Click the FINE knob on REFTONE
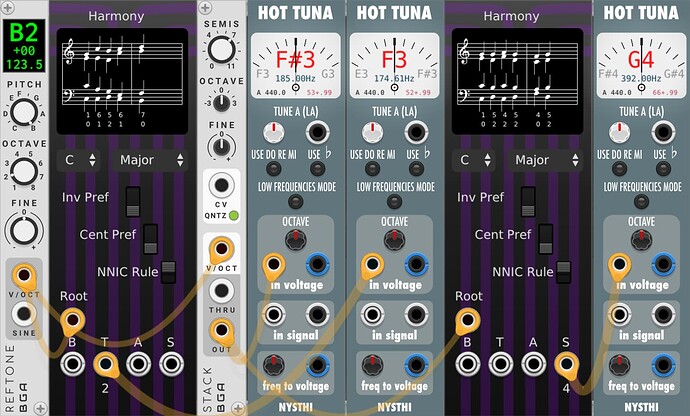Screen dimensions: 690x416 24,230
